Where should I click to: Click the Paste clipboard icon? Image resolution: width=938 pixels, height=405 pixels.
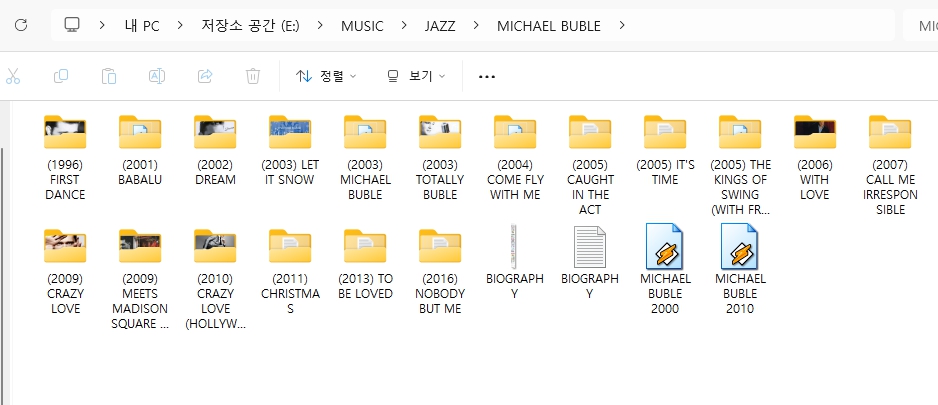(x=108, y=76)
